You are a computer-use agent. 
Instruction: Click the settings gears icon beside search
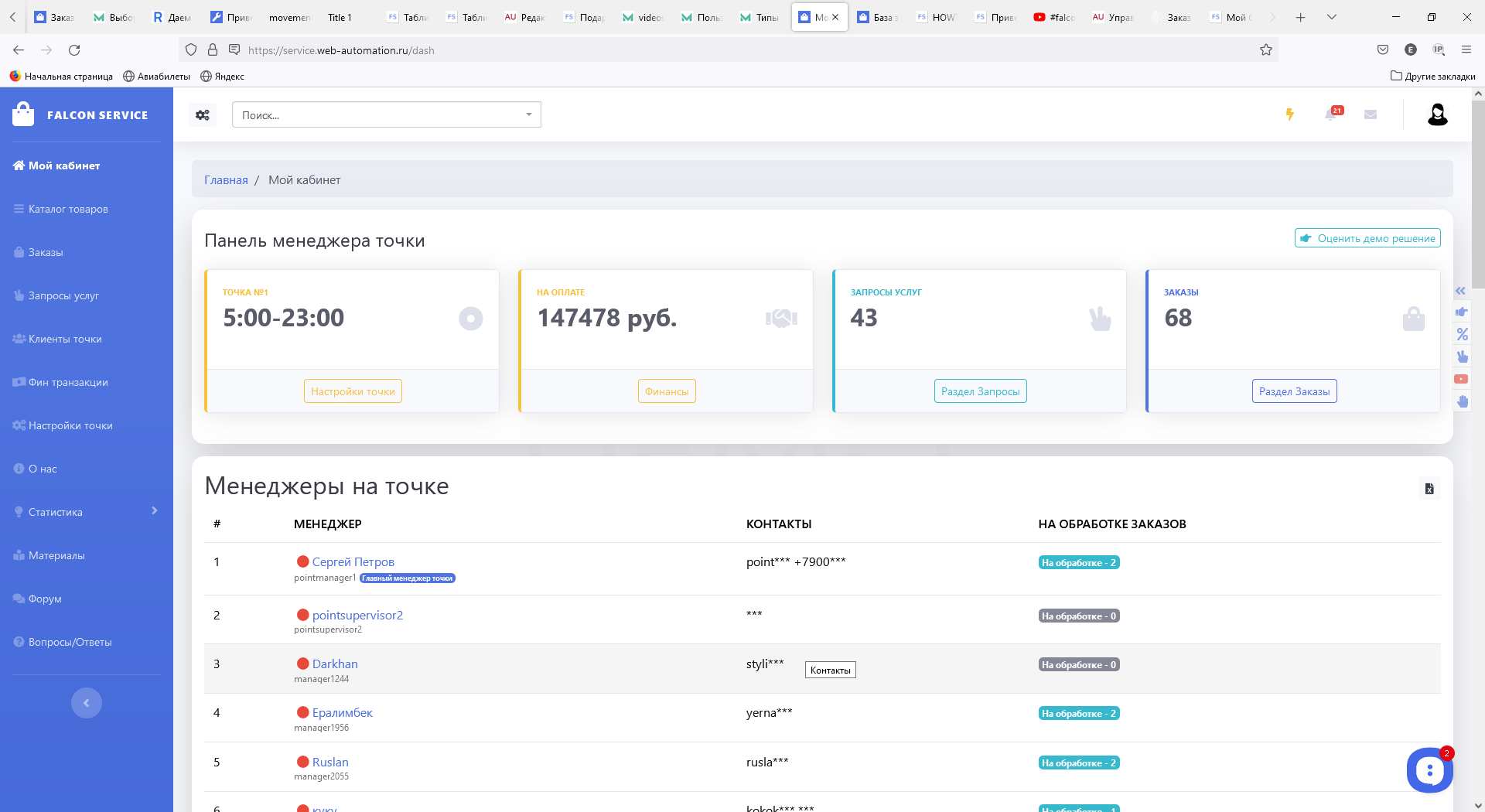coord(203,115)
